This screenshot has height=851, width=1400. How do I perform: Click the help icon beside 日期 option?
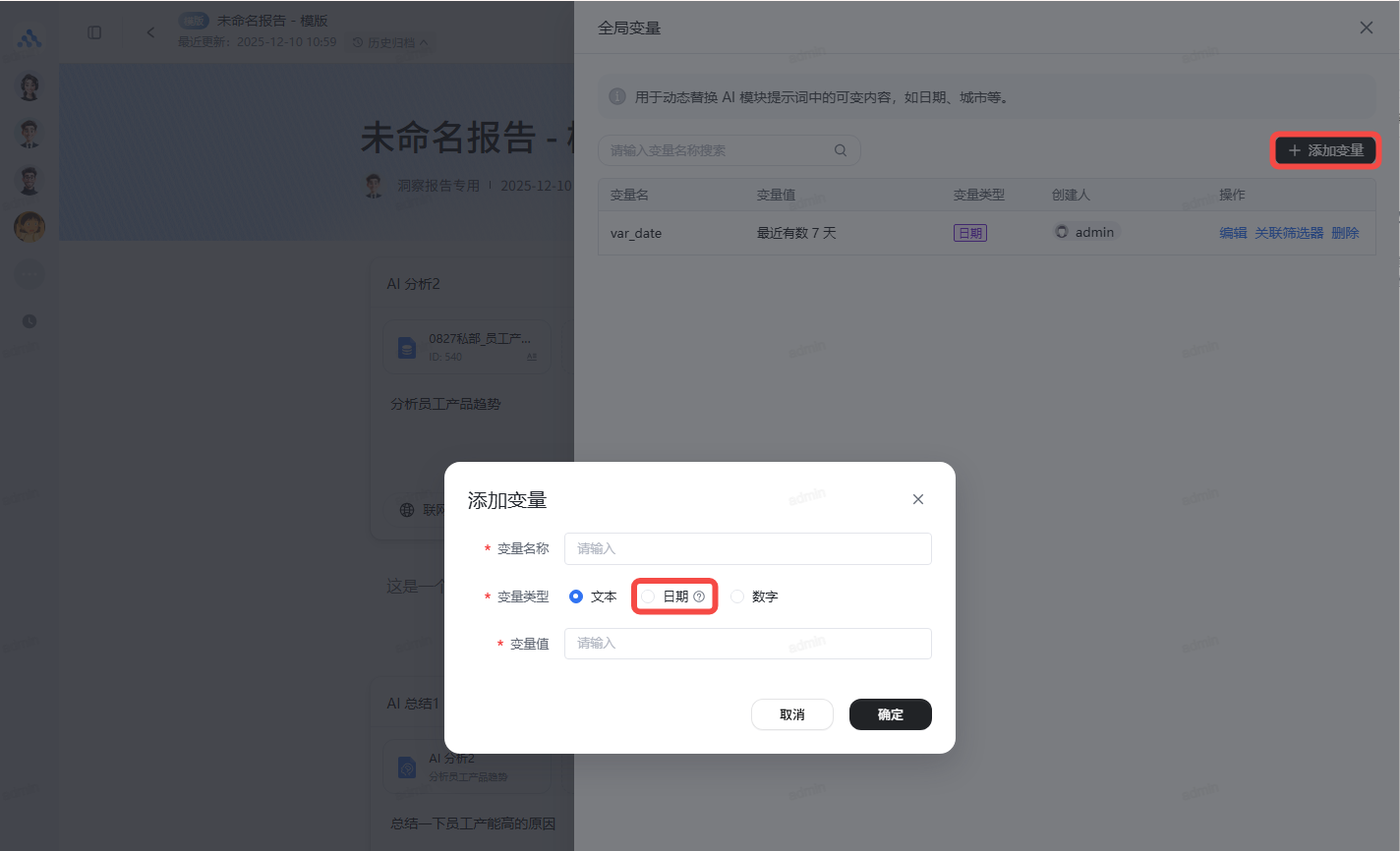pyautogui.click(x=699, y=596)
